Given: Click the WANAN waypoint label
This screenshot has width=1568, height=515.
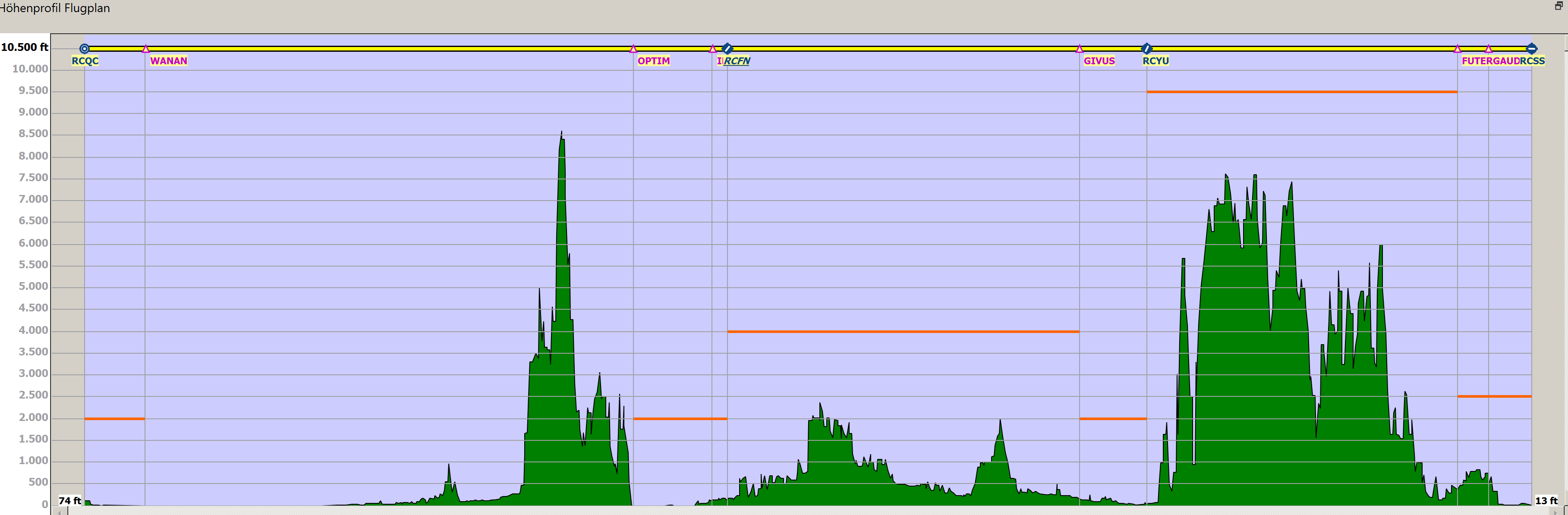Looking at the screenshot, I should coord(169,61).
